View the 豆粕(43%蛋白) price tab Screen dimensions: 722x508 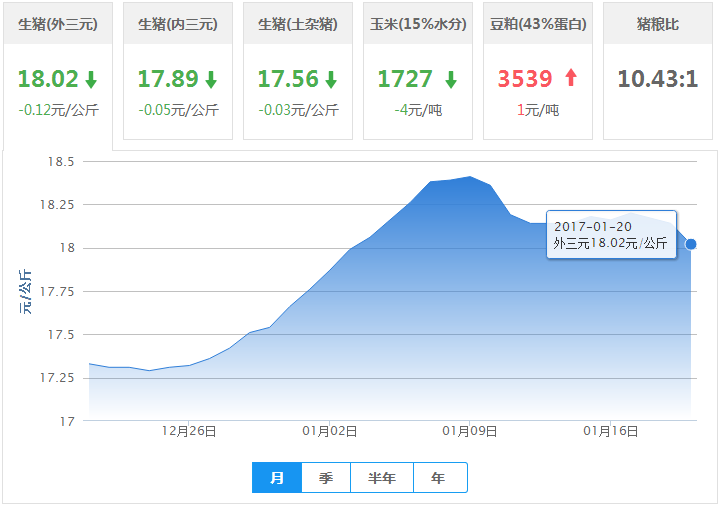point(538,24)
